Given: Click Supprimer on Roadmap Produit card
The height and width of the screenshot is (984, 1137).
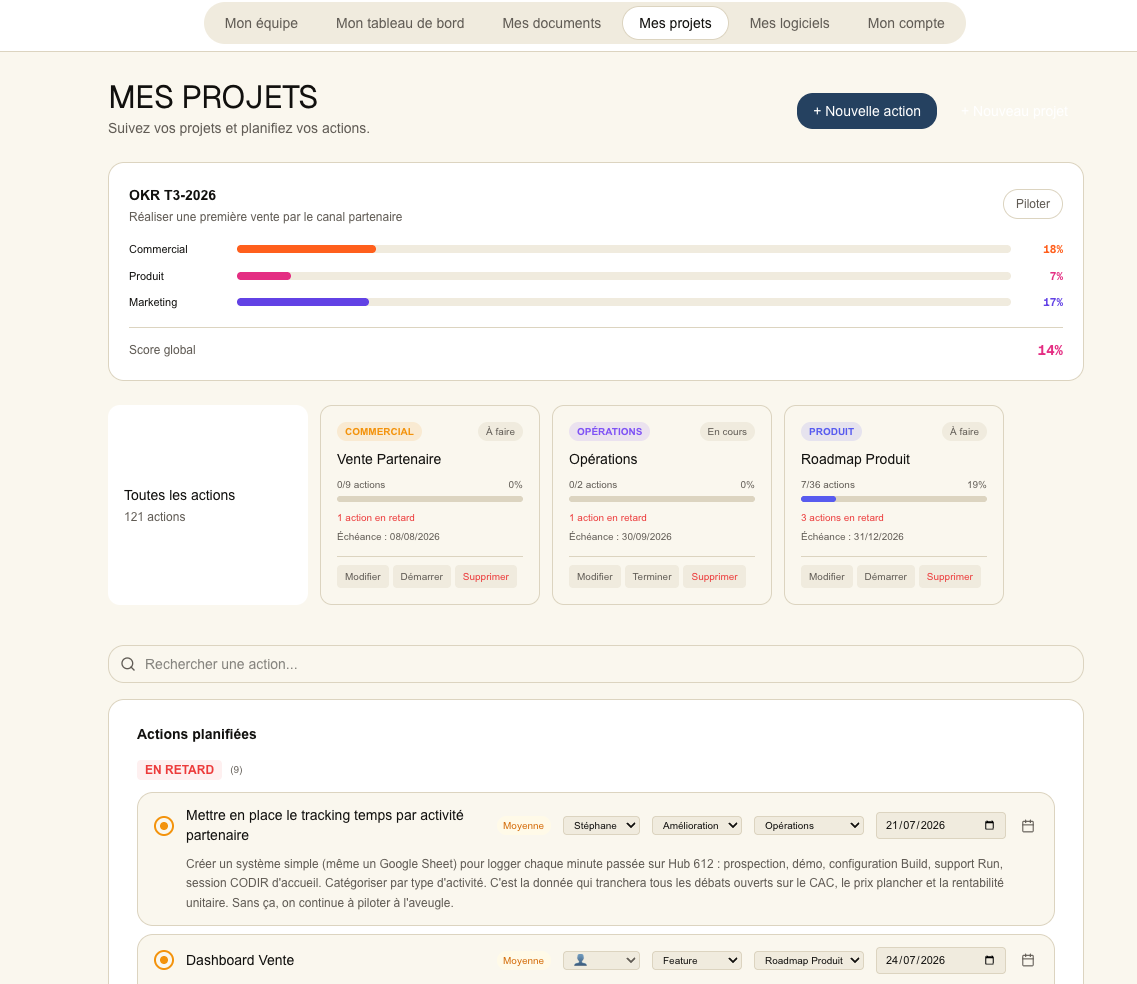Looking at the screenshot, I should (949, 576).
